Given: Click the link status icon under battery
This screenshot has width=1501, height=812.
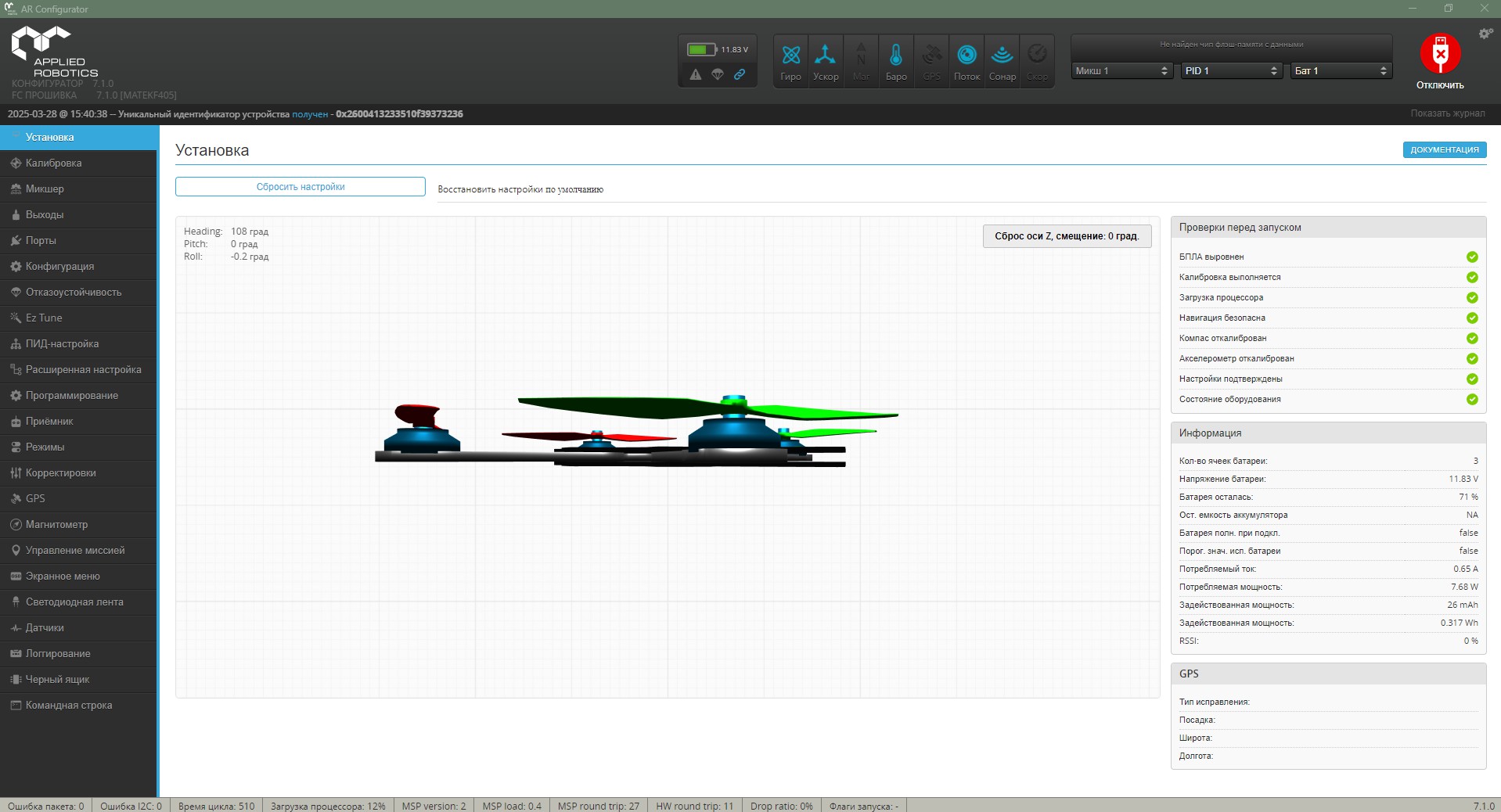Looking at the screenshot, I should [x=740, y=74].
